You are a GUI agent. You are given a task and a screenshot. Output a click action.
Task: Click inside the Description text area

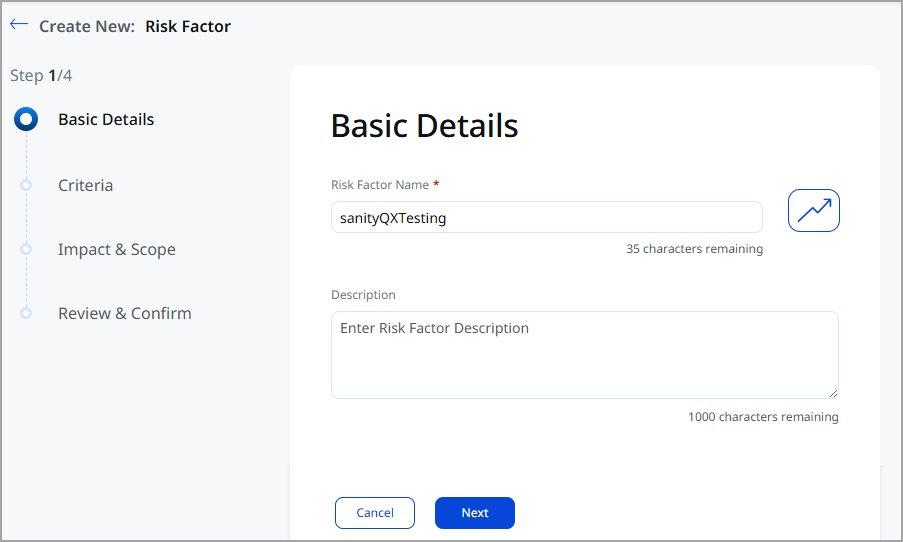(584, 355)
